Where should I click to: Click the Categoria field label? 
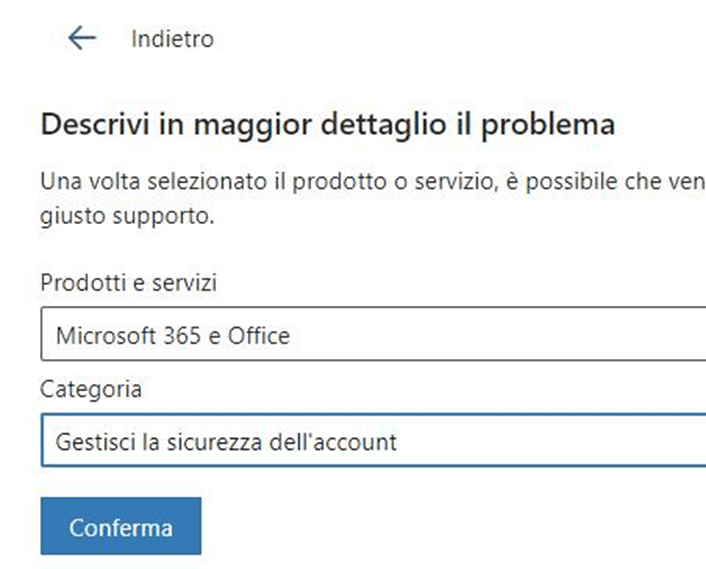91,389
